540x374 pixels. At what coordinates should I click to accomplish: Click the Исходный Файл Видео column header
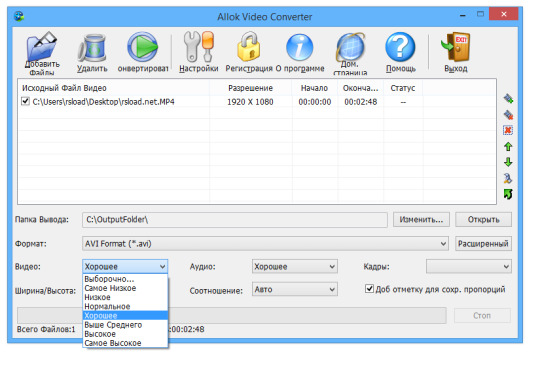(x=114, y=88)
